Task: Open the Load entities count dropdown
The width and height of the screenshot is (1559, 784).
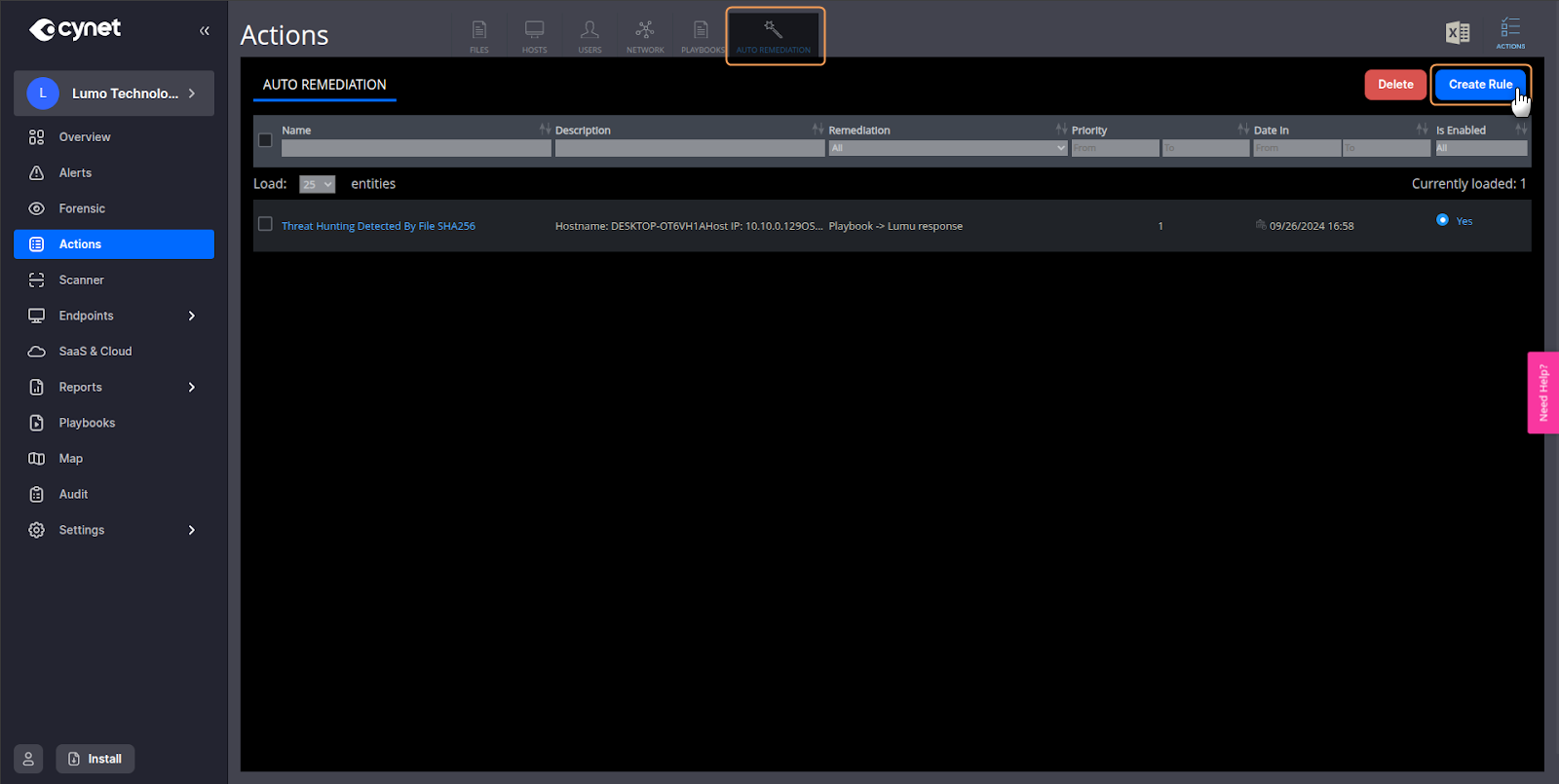Action: point(317,184)
